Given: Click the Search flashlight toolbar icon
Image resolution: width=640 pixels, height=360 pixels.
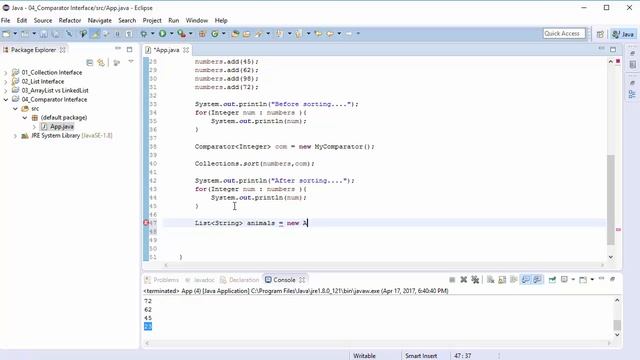Looking at the screenshot, I should click(259, 34).
